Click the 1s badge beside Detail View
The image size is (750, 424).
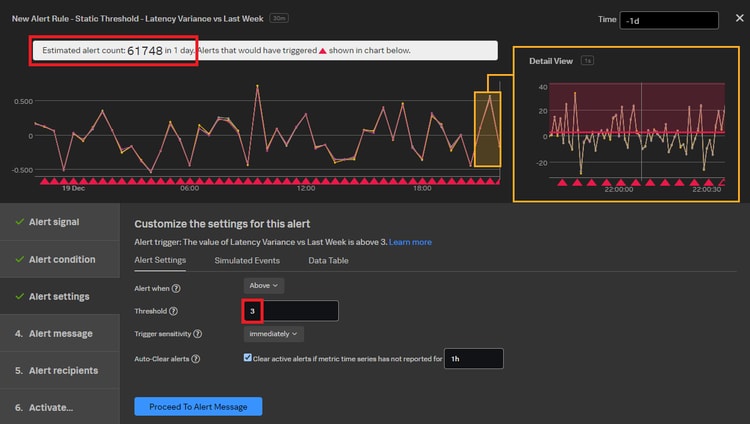(x=588, y=61)
